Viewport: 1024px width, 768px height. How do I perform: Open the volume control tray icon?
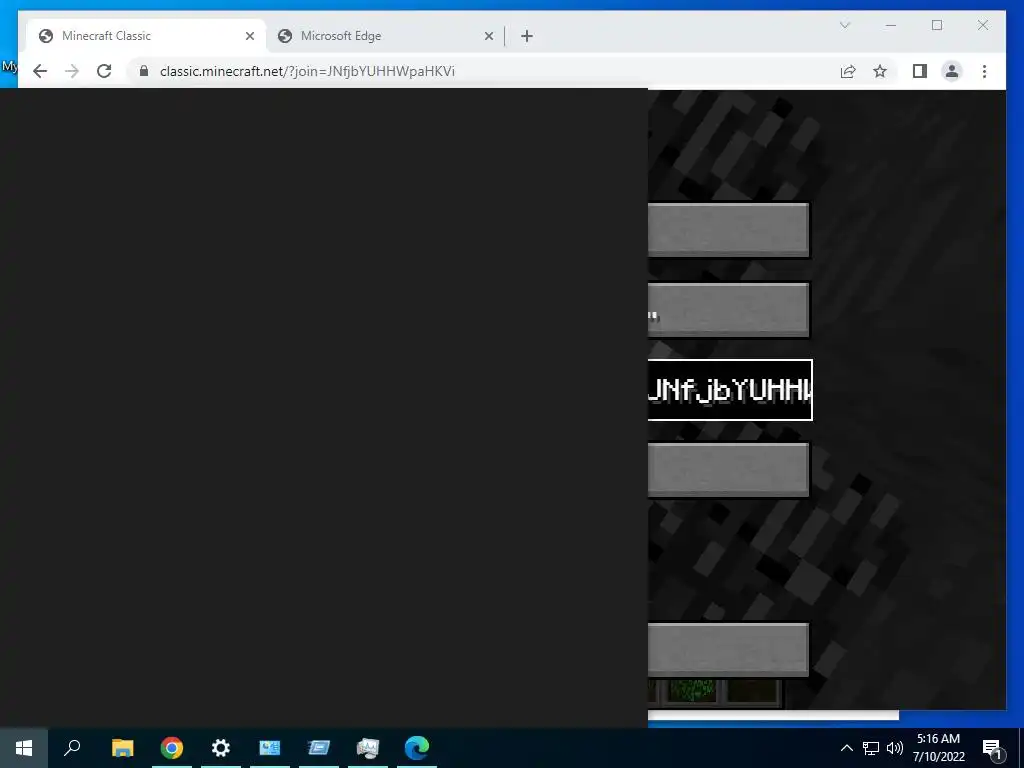[x=895, y=748]
